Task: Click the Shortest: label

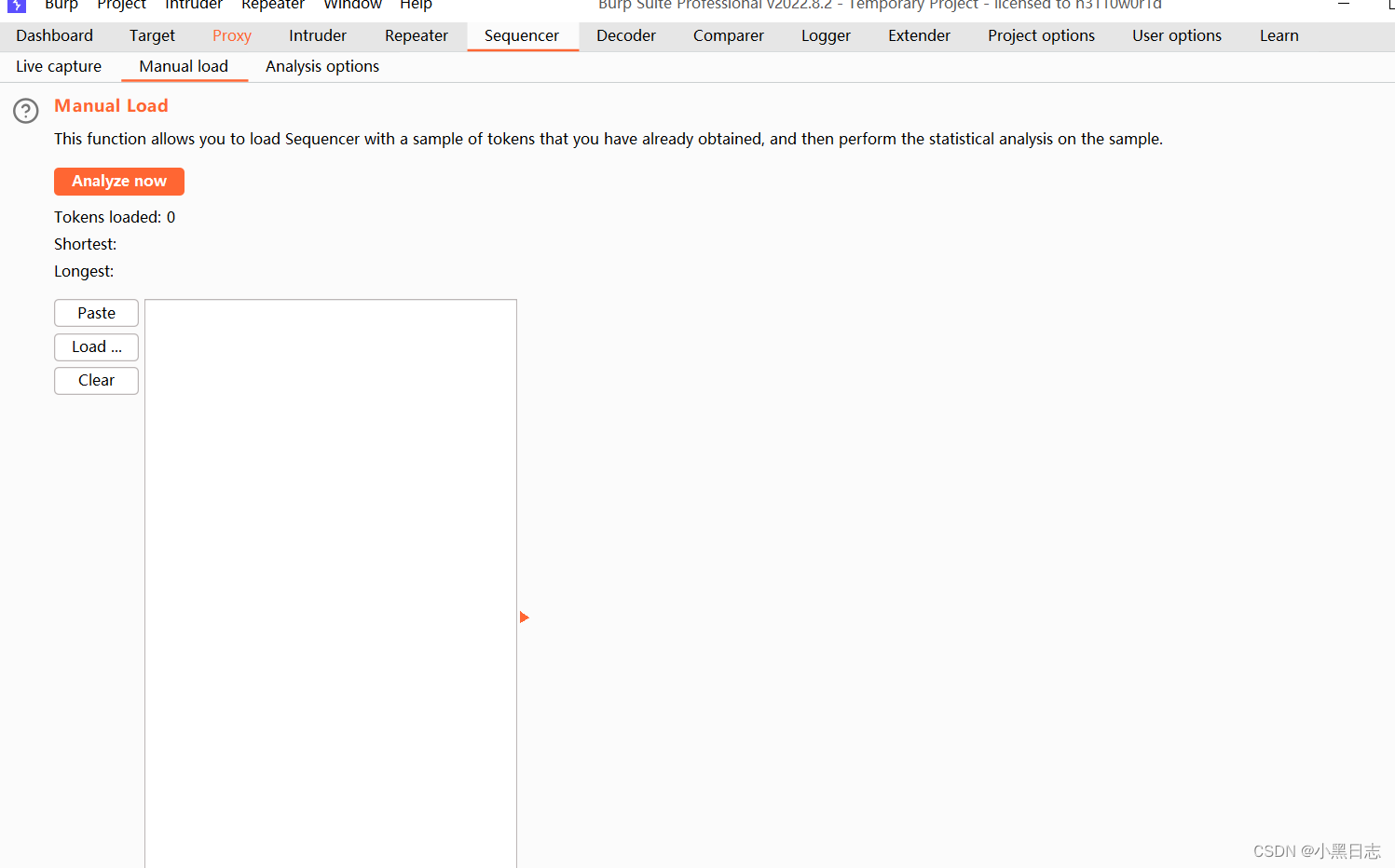Action: coord(86,244)
